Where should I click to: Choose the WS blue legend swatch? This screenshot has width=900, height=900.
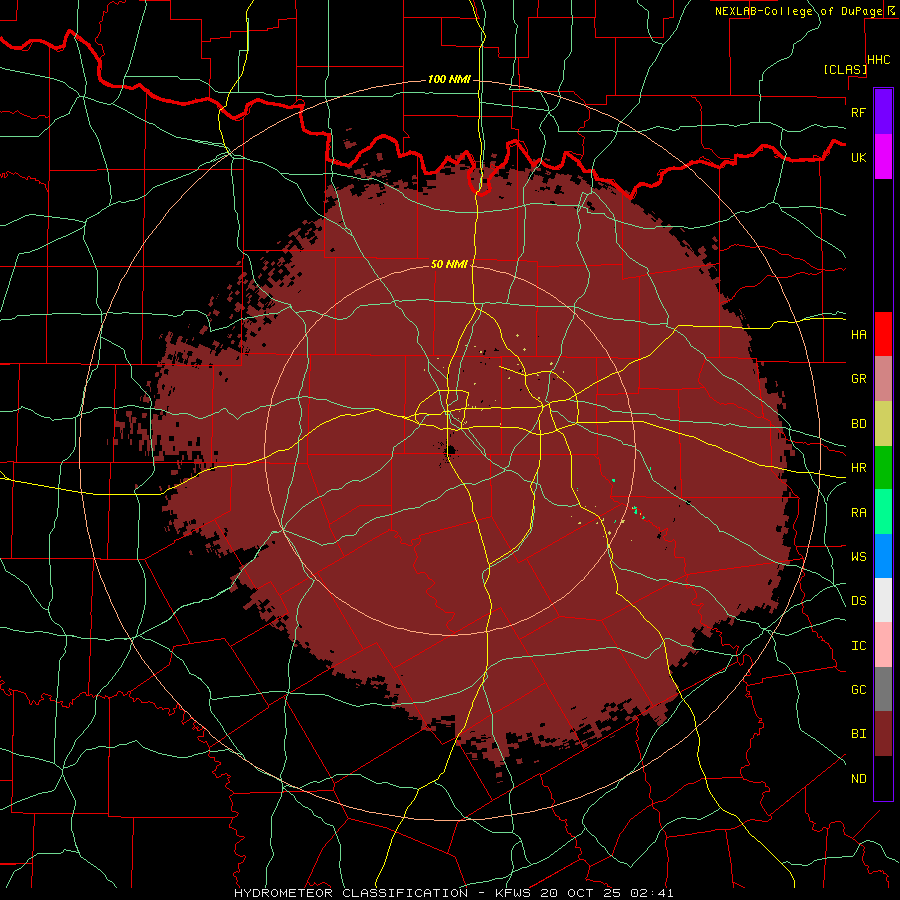click(883, 556)
